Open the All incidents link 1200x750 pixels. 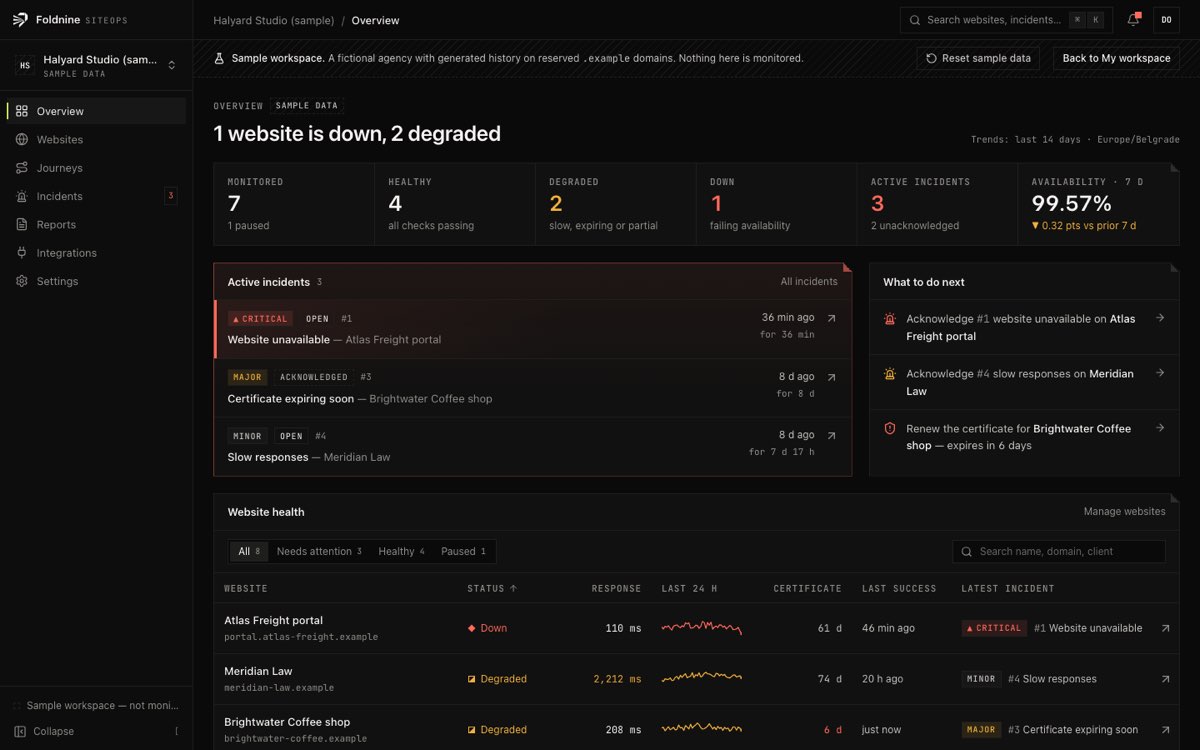[x=809, y=282]
